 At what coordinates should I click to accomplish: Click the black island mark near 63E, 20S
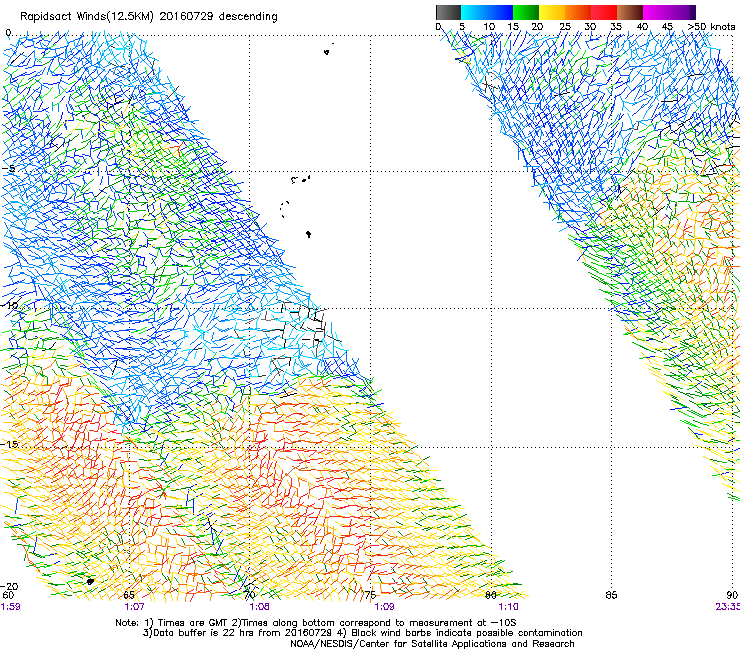pos(91,581)
